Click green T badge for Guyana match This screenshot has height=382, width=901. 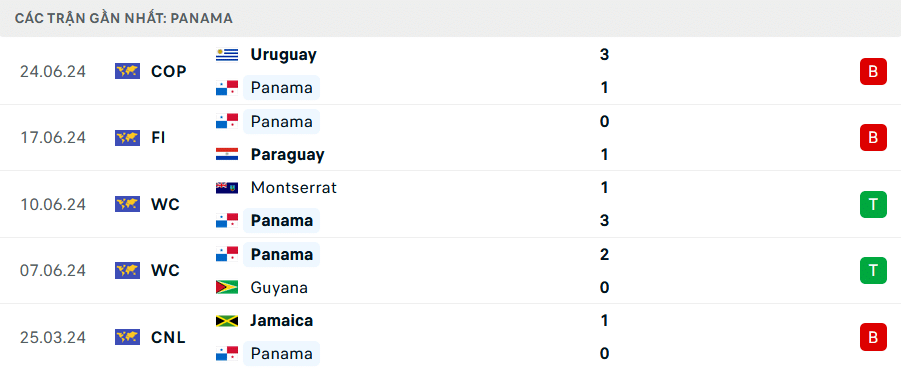873,271
